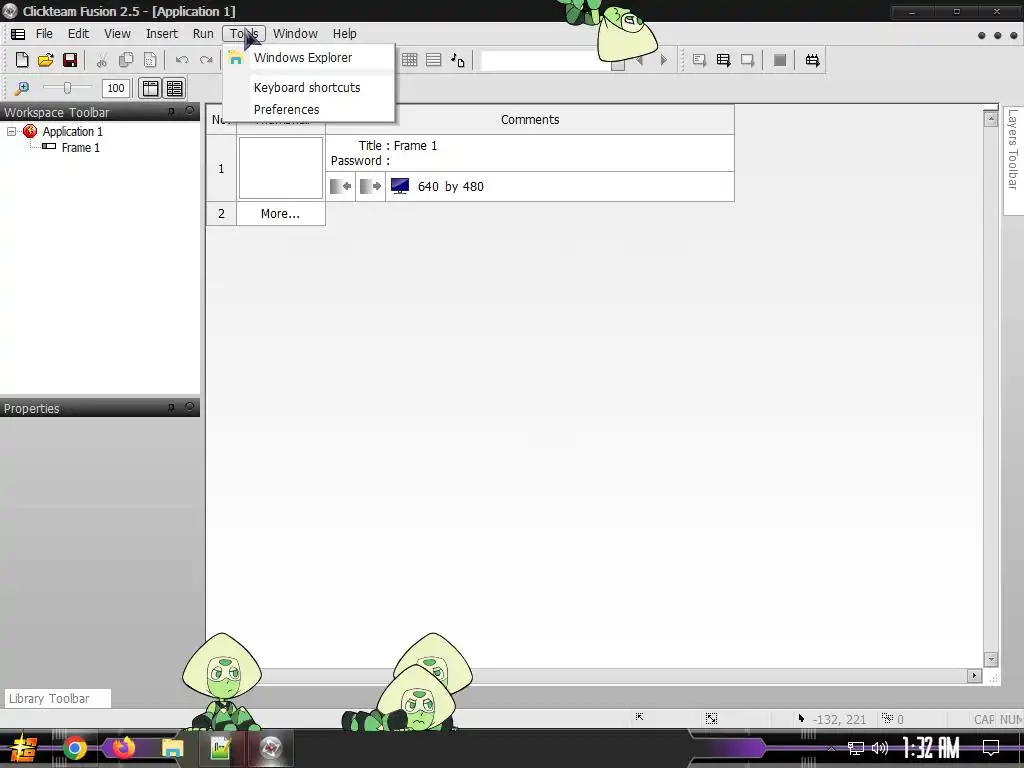The height and width of the screenshot is (768, 1024).
Task: Click the zoom magnifier icon
Action: pos(22,88)
